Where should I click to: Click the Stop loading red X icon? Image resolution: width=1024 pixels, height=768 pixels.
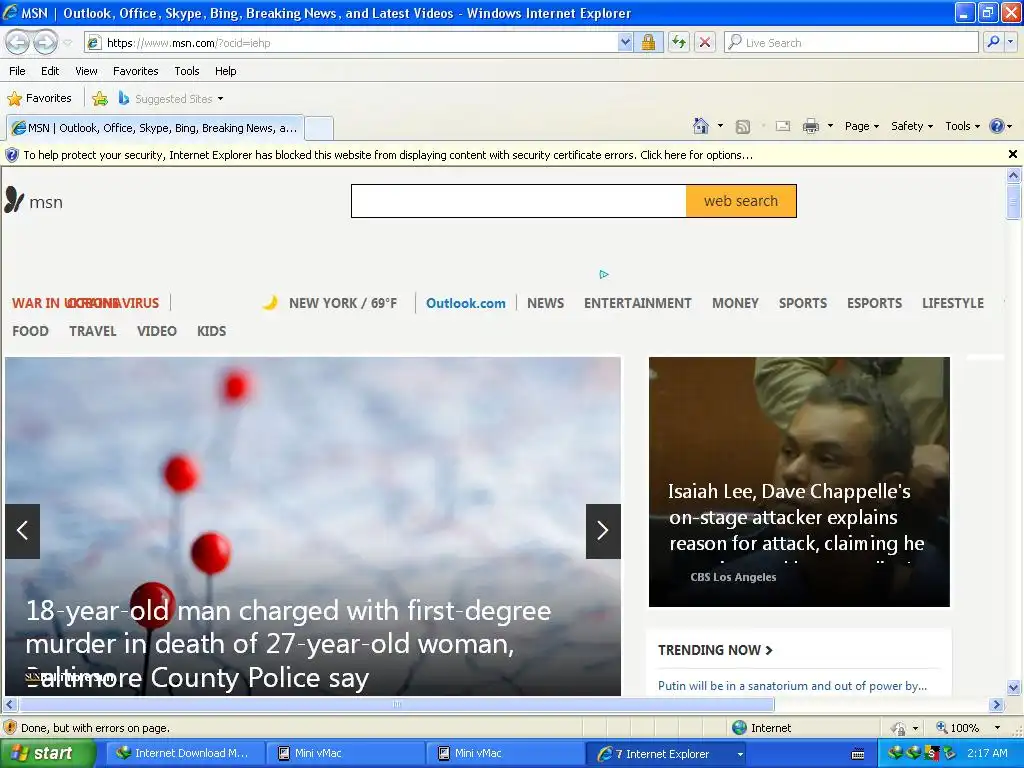[705, 42]
